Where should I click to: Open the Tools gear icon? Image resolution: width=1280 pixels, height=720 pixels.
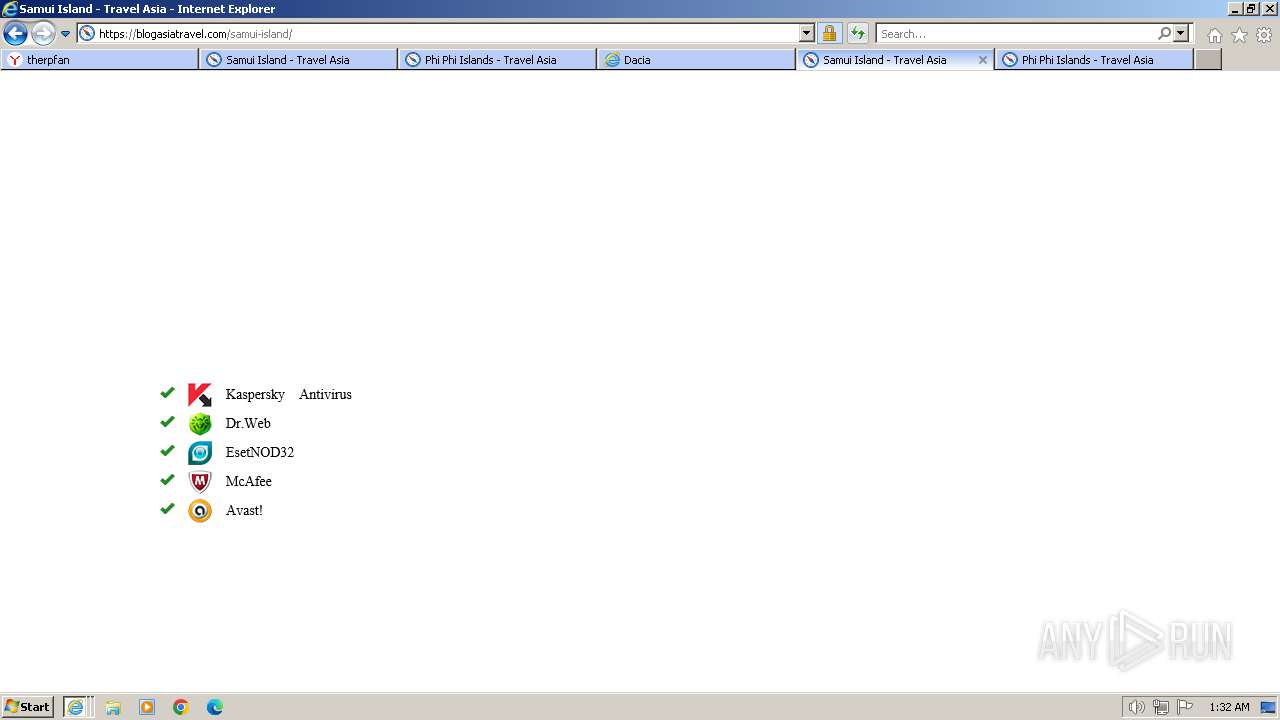coord(1264,35)
